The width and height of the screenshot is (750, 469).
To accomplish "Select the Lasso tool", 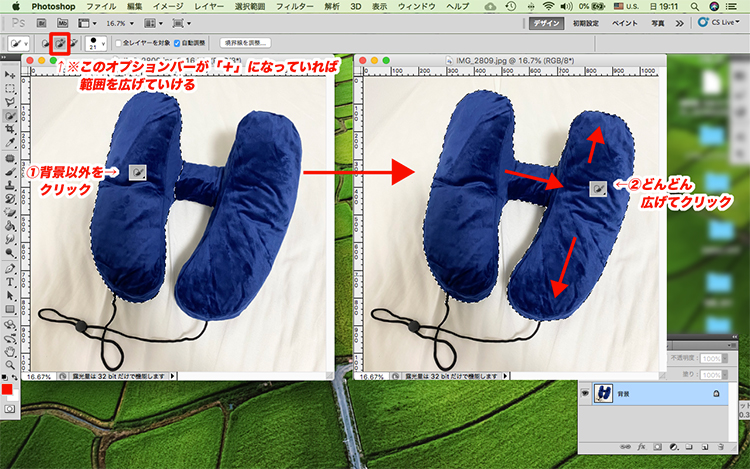I will (10, 101).
